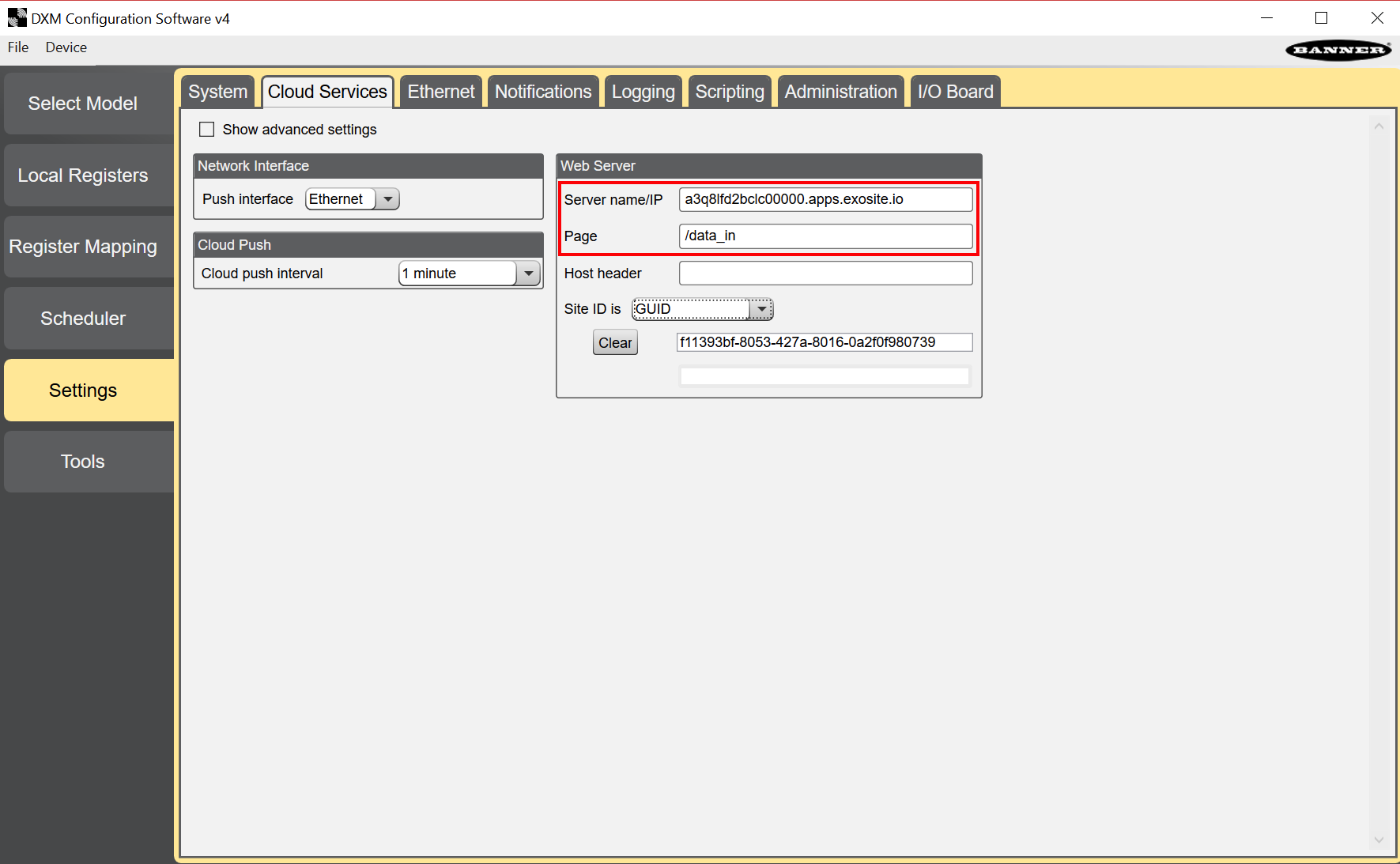Click the GUID value field
This screenshot has height=864, width=1400.
pyautogui.click(x=825, y=342)
